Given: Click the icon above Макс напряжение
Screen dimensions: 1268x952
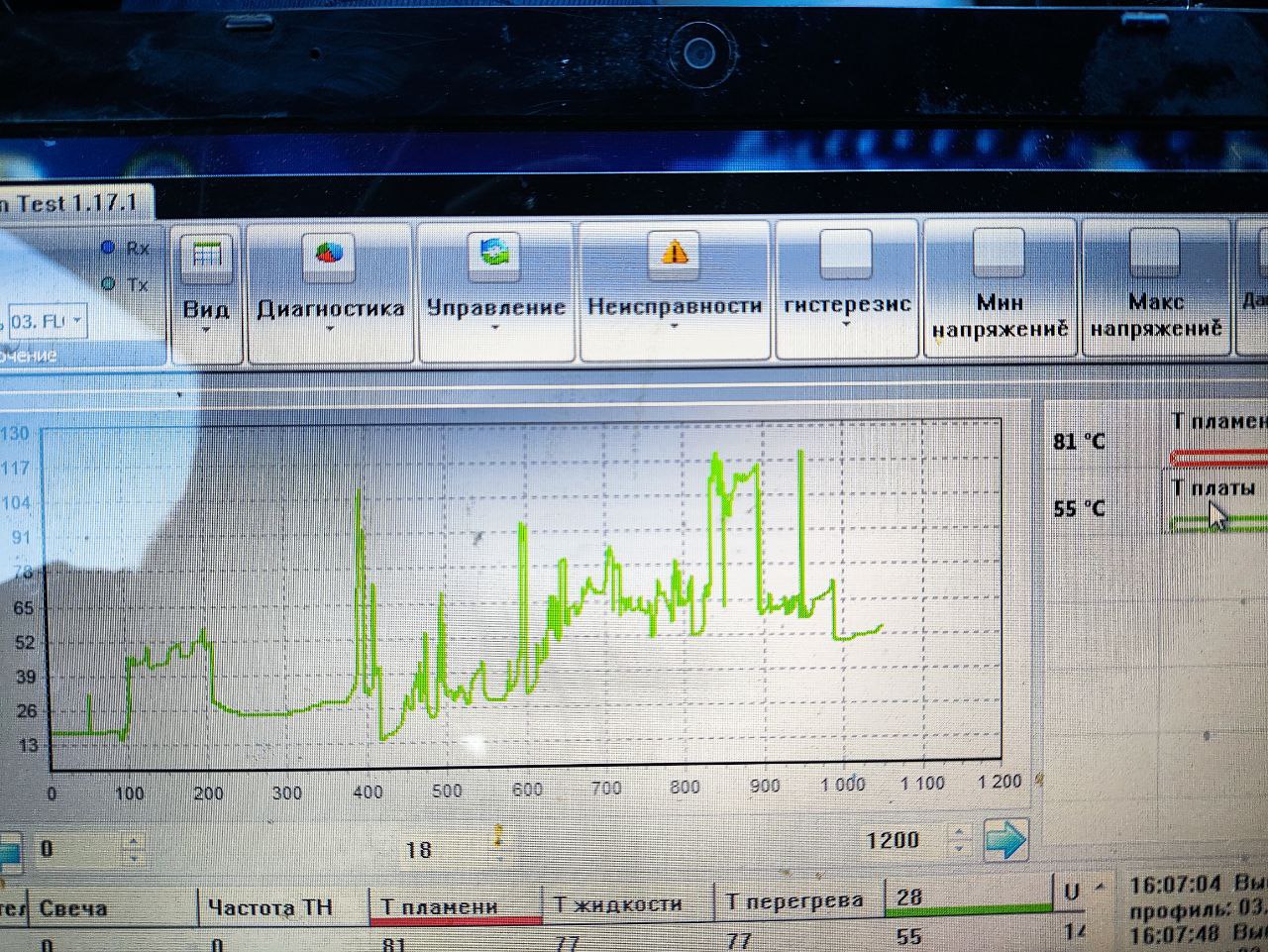Looking at the screenshot, I should tap(1154, 251).
